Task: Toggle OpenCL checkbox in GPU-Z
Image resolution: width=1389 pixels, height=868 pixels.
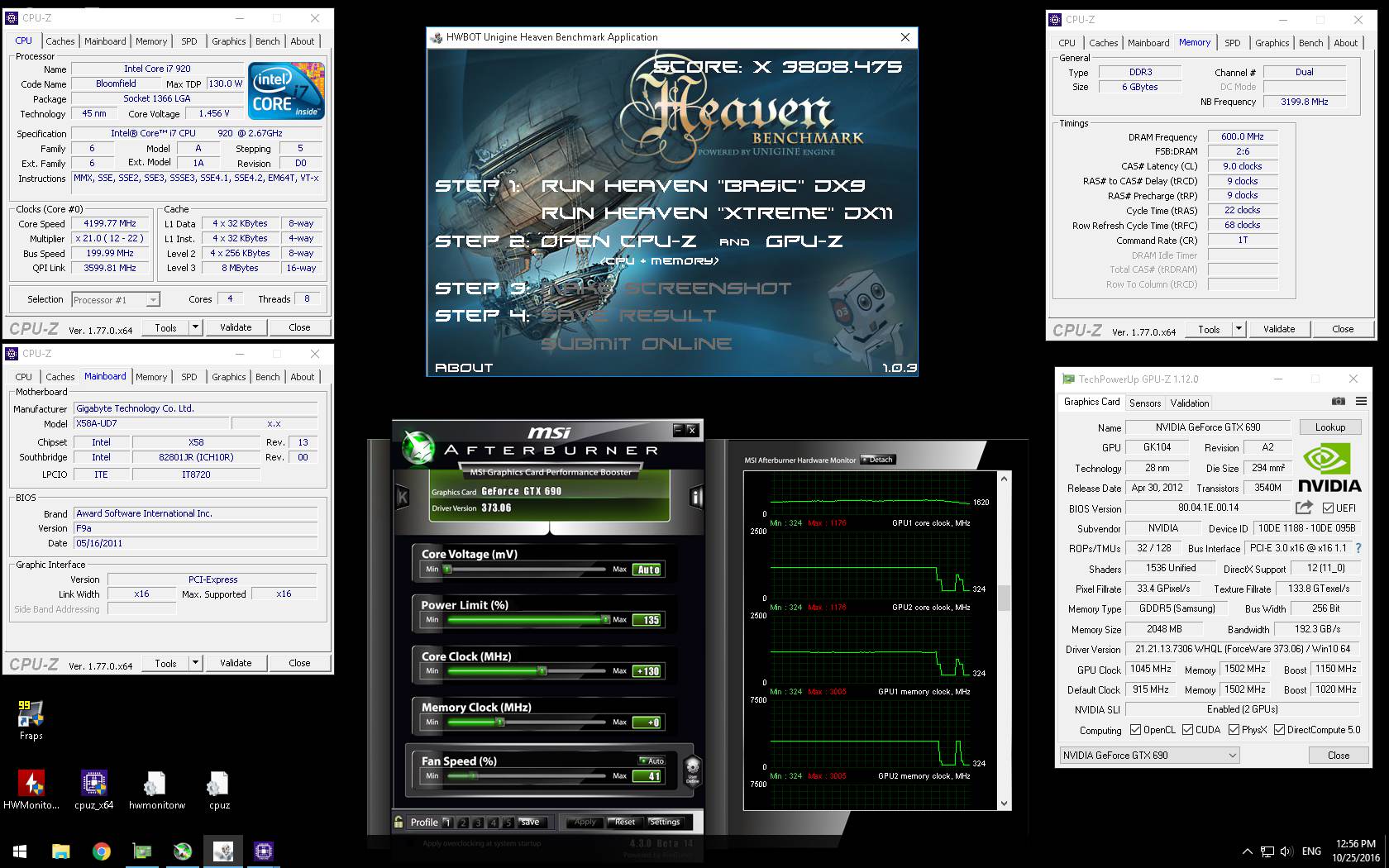Action: click(x=1135, y=729)
